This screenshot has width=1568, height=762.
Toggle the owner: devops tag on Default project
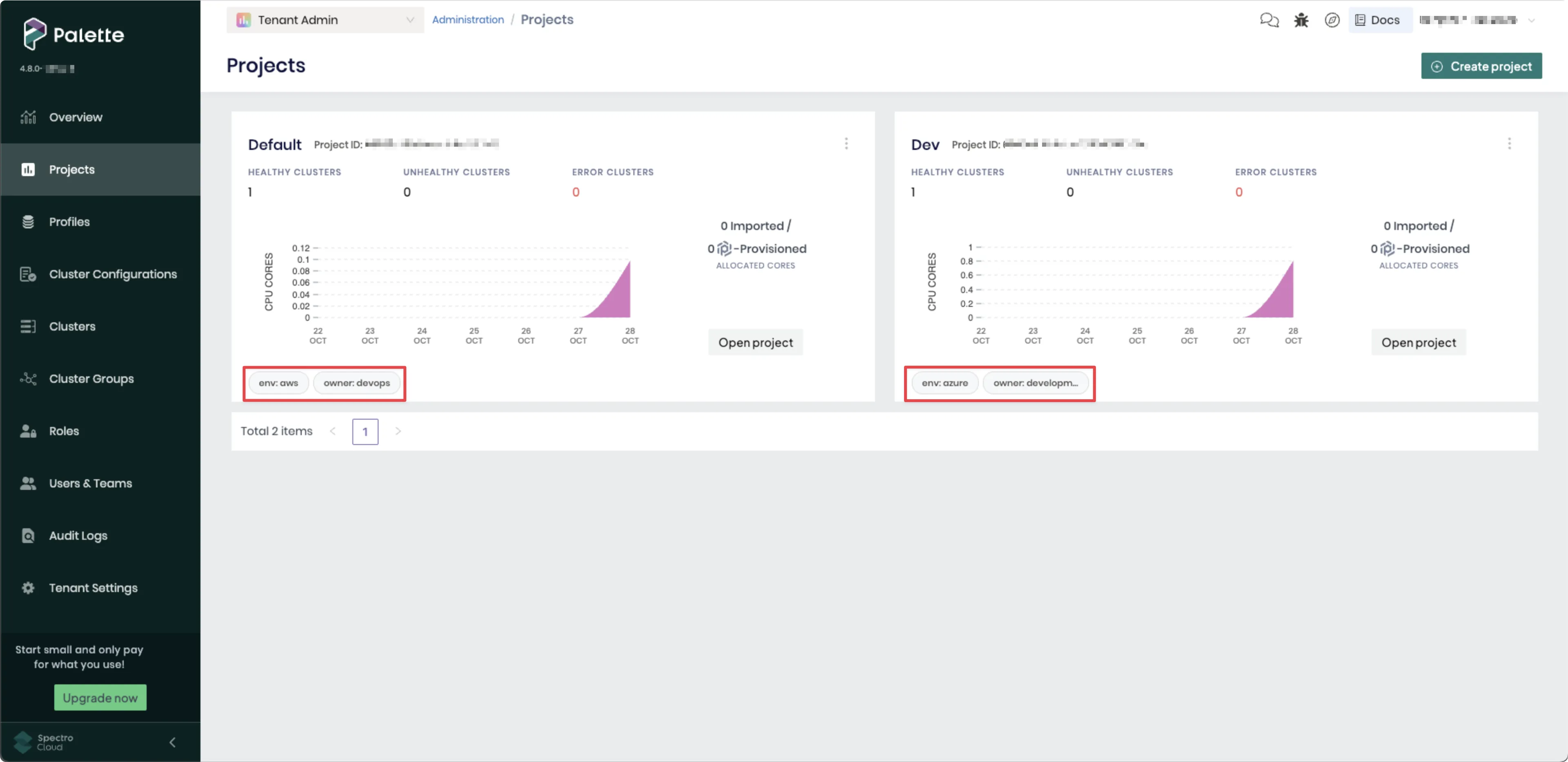pyautogui.click(x=357, y=383)
